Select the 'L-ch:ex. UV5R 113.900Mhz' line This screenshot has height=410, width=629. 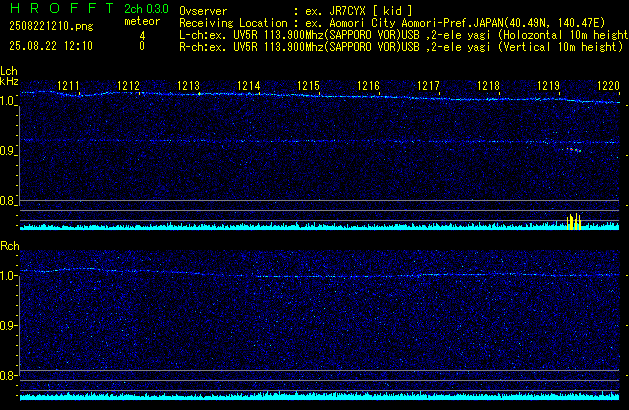[x=404, y=35]
